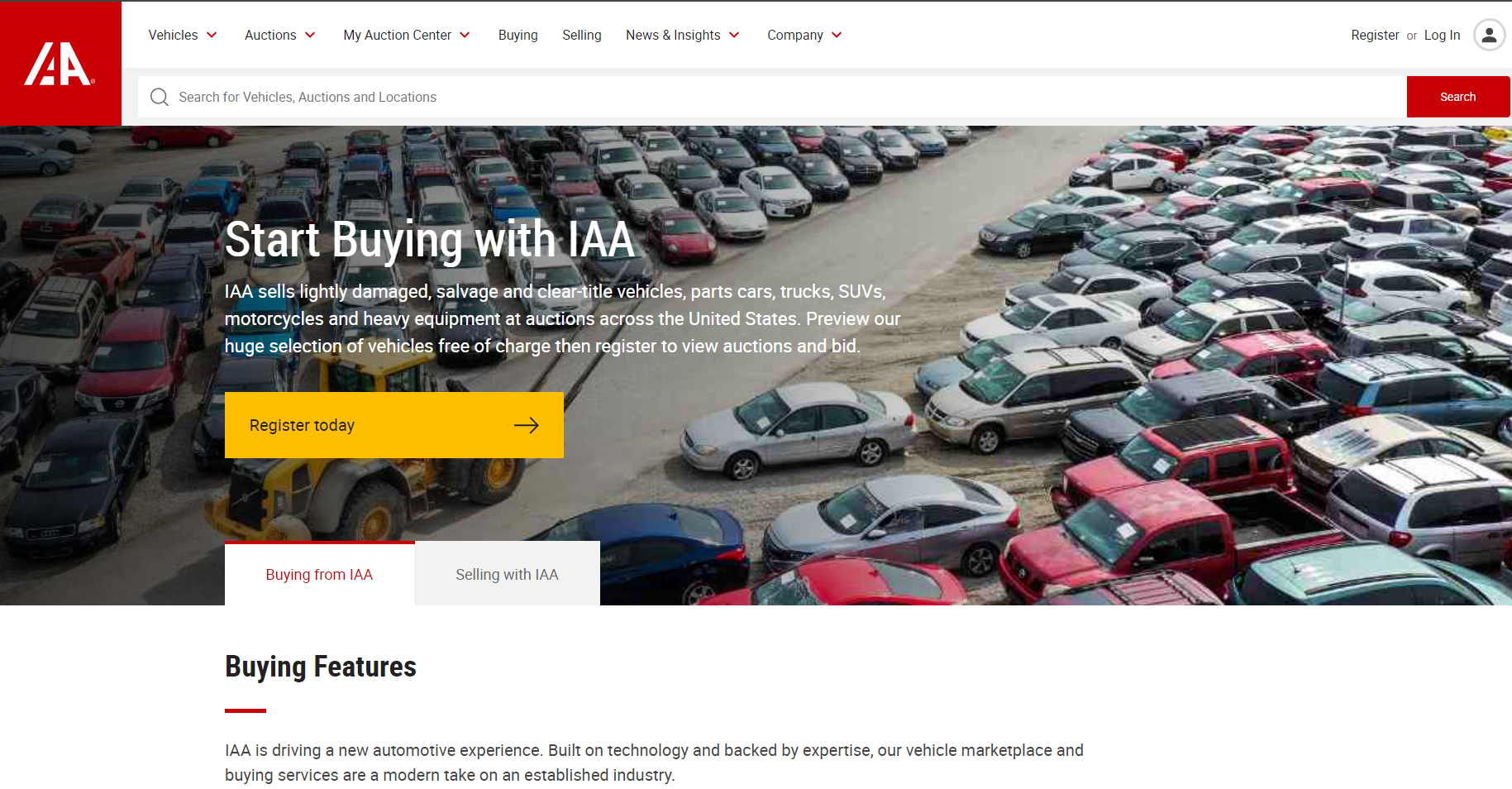Follow the Register link
Viewport: 1512px width, 789px height.
click(x=1375, y=35)
